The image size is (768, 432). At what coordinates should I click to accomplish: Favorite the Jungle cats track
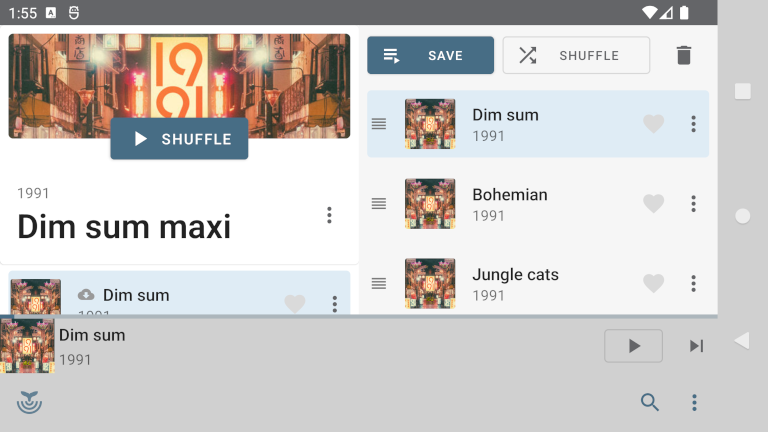point(653,283)
